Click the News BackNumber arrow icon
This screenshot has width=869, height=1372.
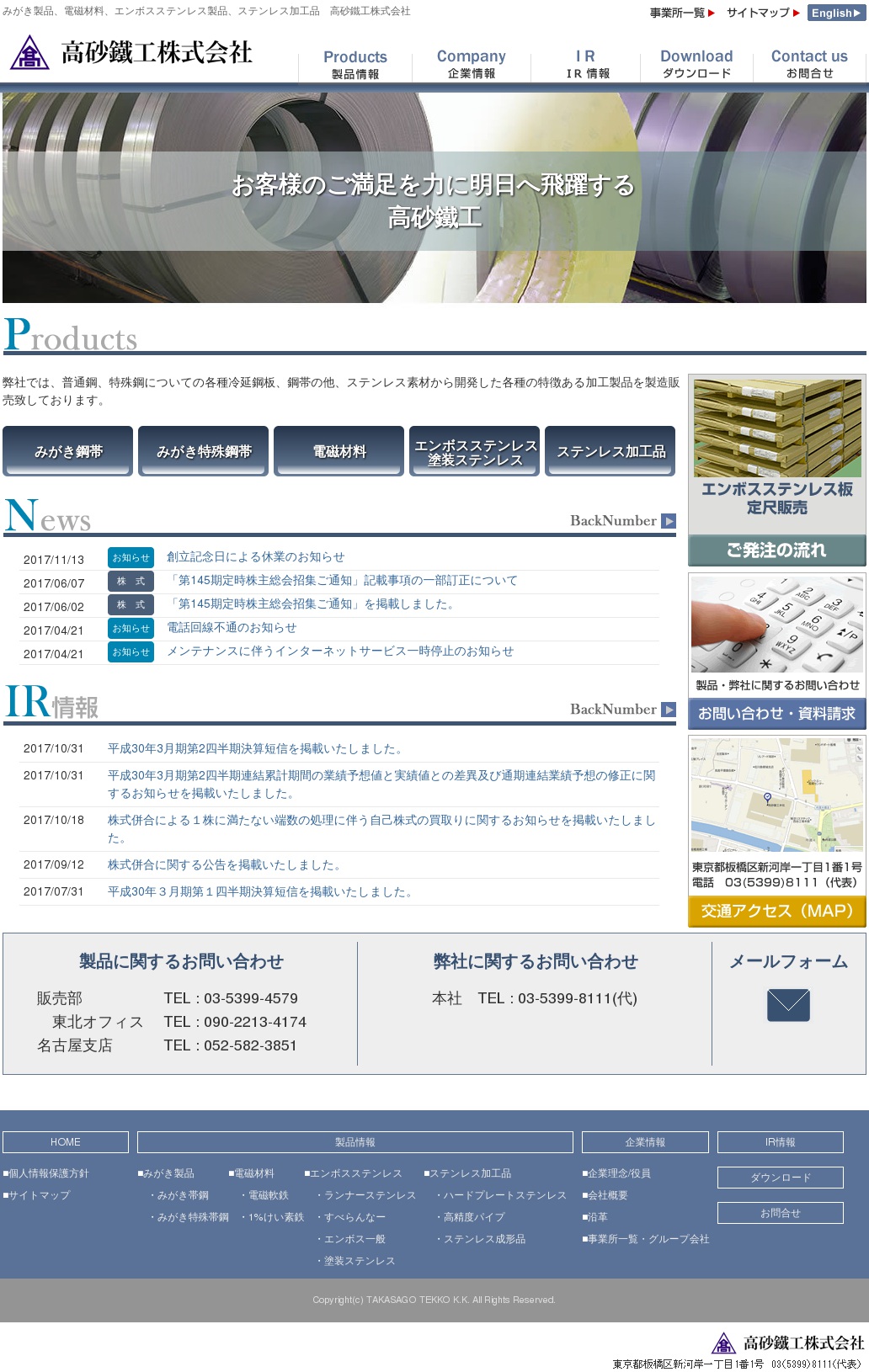(669, 521)
